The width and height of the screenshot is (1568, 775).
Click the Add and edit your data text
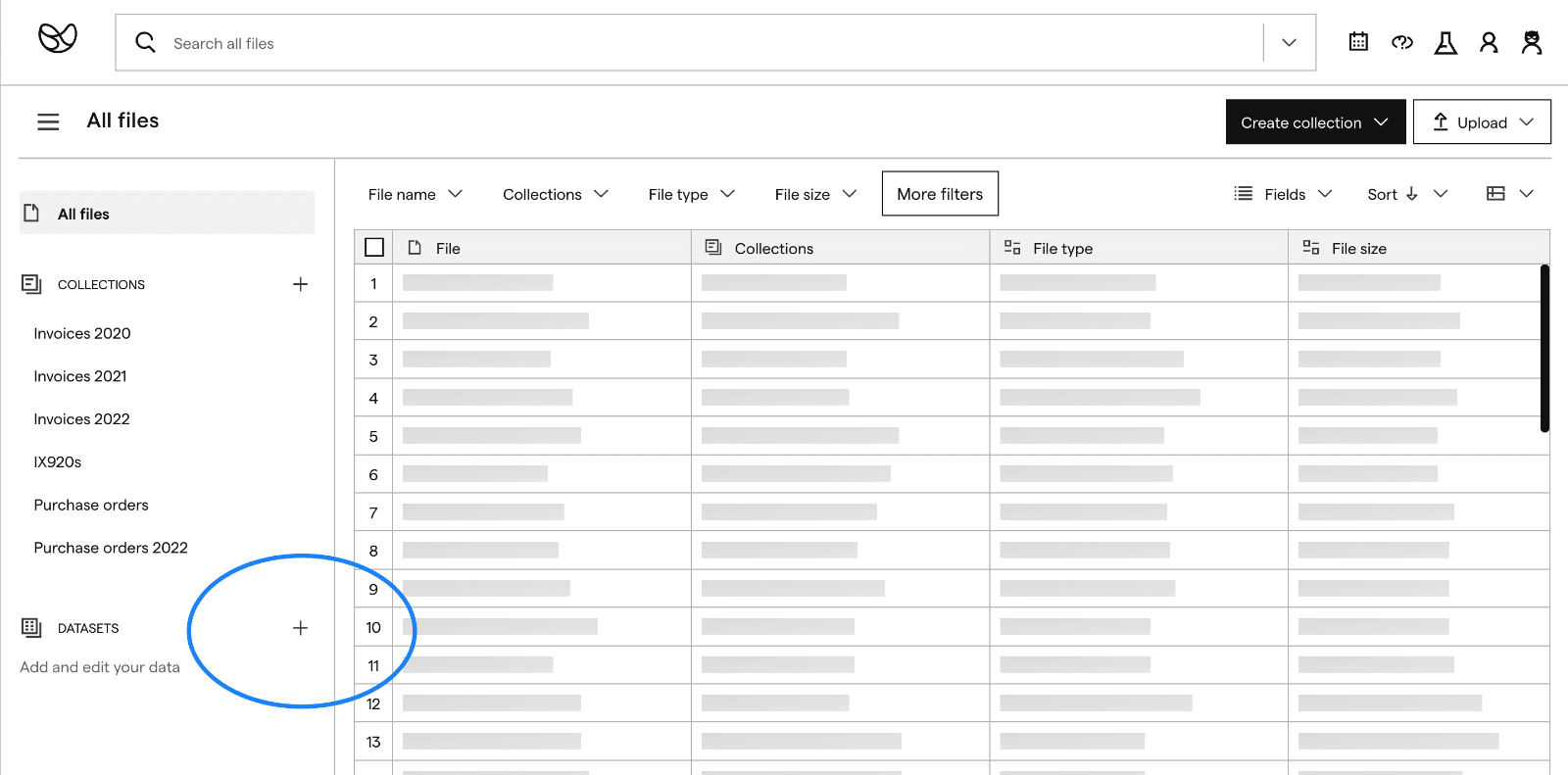[x=100, y=667]
